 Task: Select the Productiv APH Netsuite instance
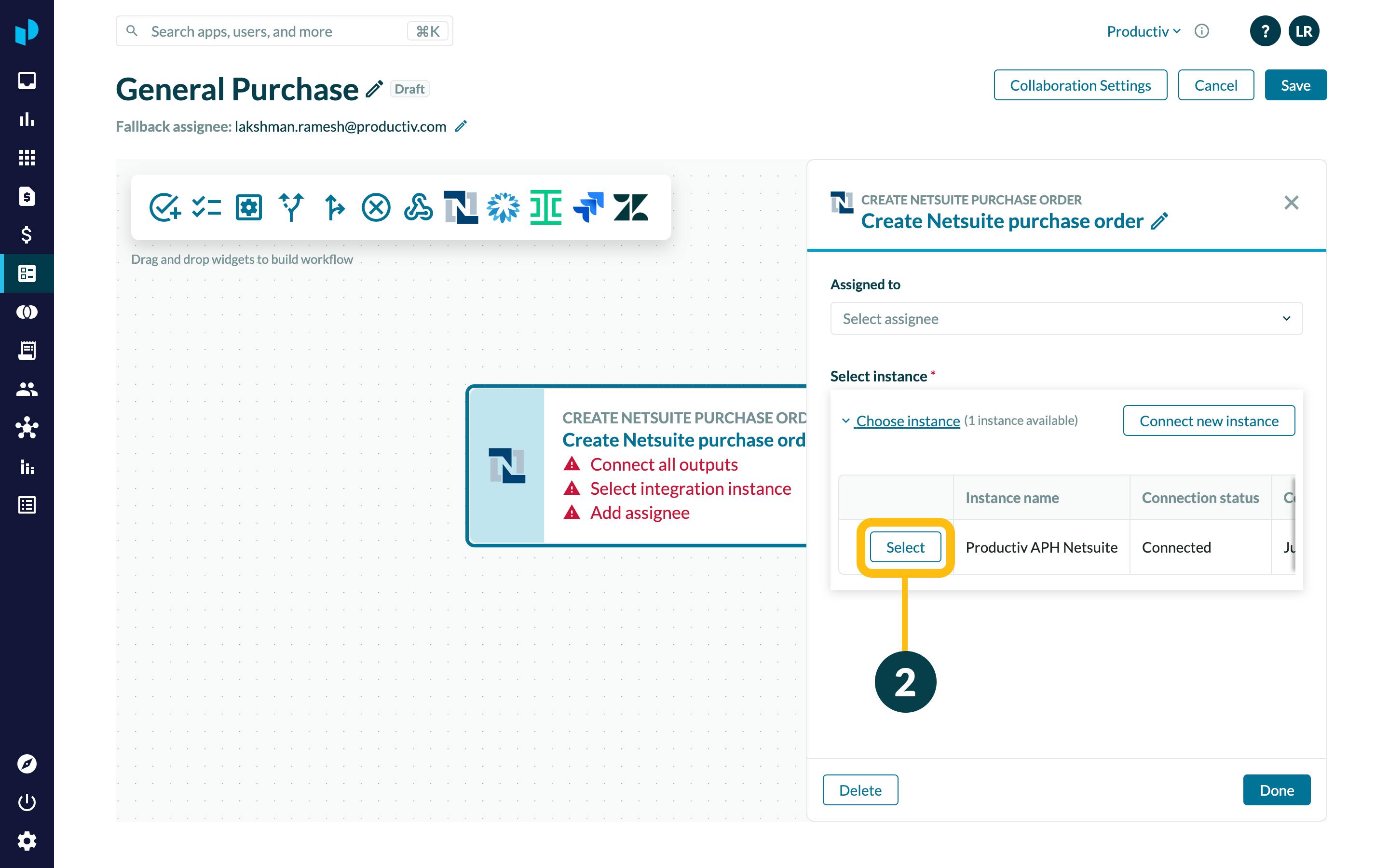905,547
